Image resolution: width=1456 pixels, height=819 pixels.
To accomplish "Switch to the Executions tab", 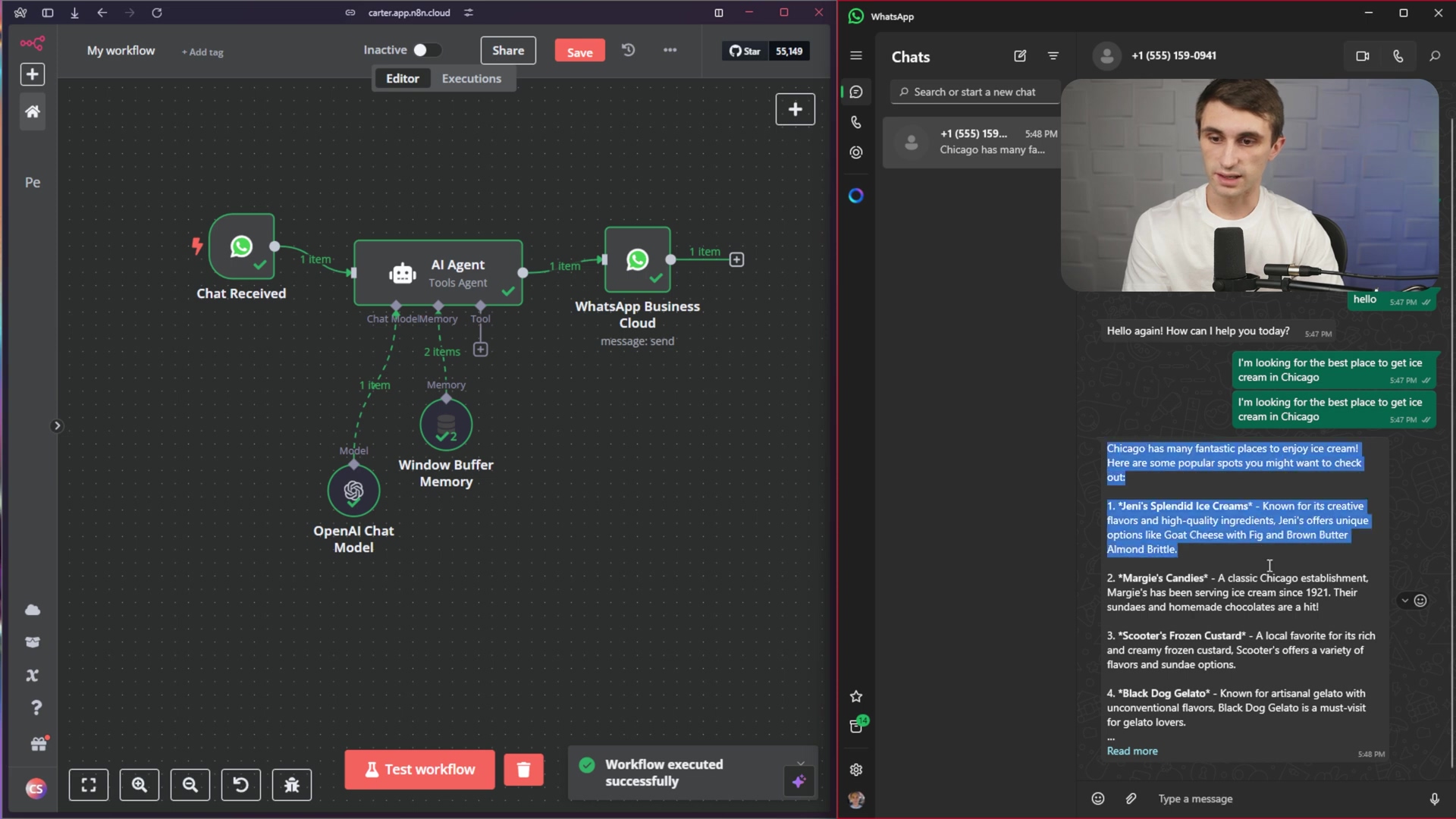I will pyautogui.click(x=471, y=78).
